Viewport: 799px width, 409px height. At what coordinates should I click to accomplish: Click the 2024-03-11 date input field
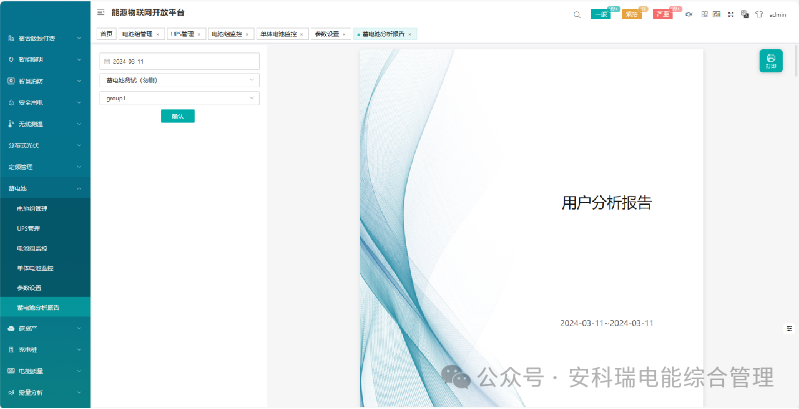(179, 61)
